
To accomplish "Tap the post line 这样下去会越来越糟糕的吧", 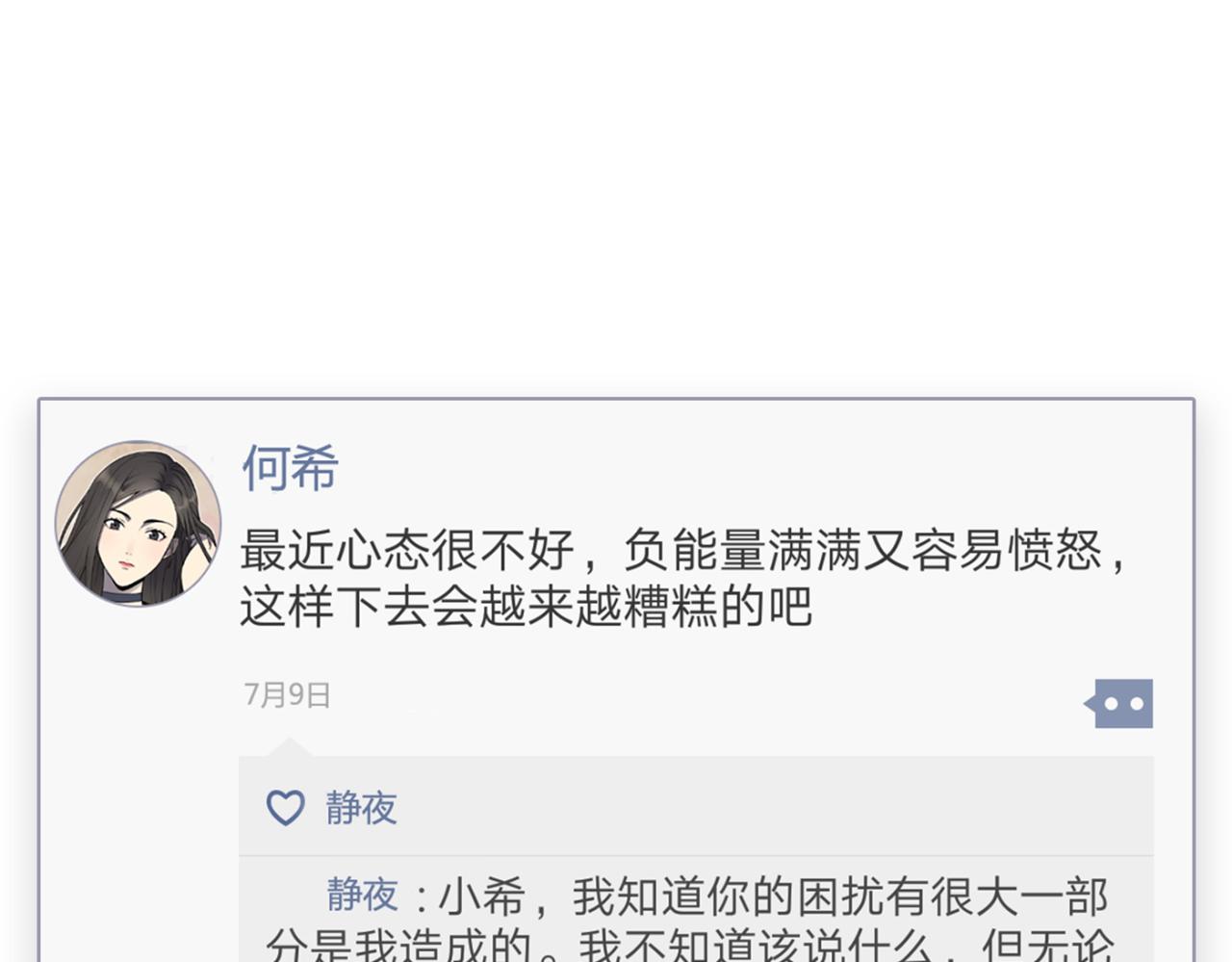I will tap(526, 607).
